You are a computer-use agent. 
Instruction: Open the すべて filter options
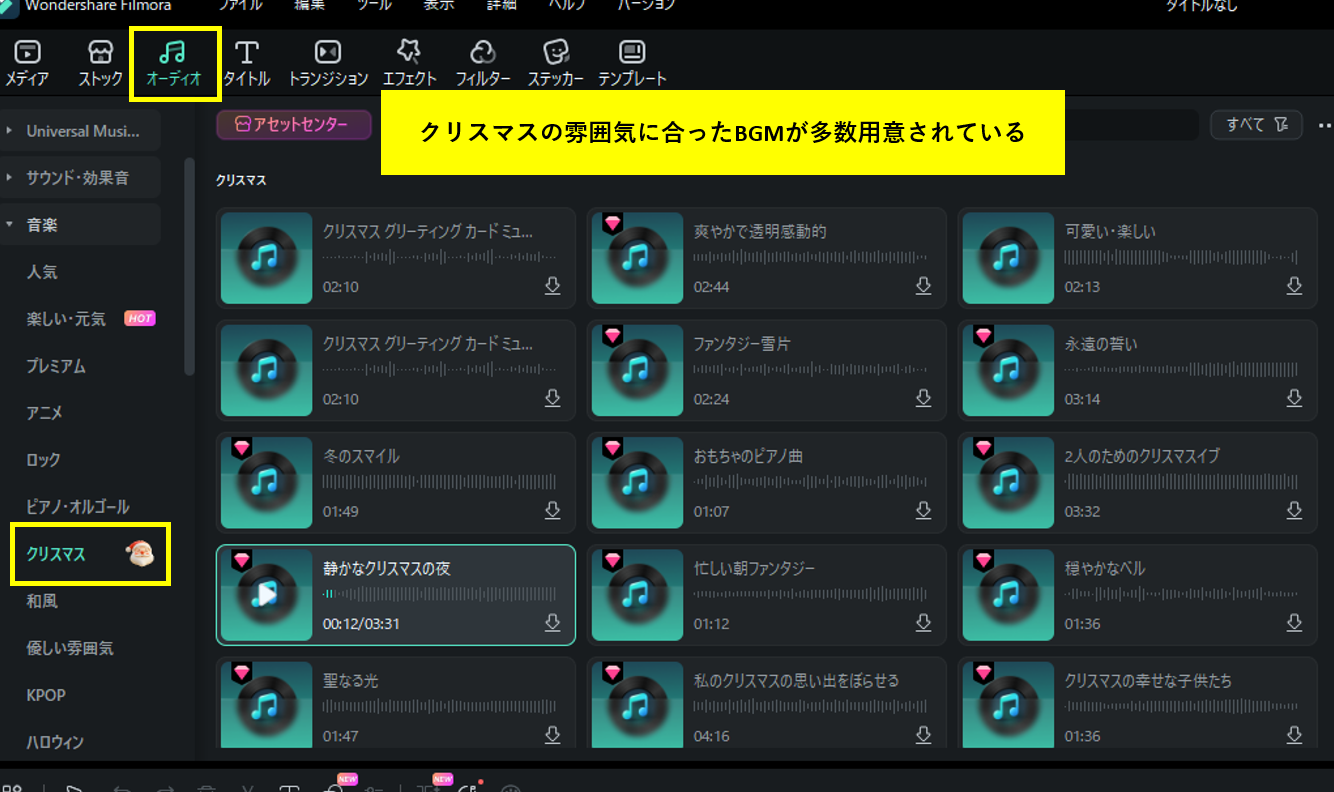(1256, 123)
